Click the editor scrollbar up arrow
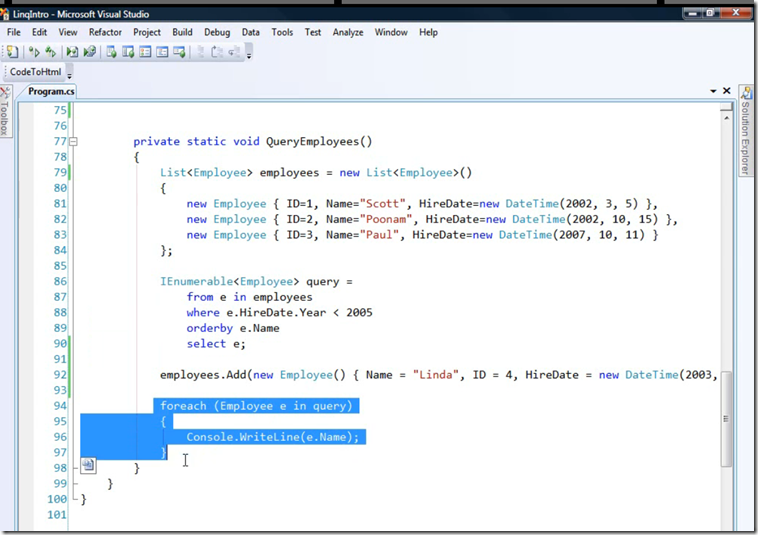This screenshot has width=758, height=535. pyautogui.click(x=727, y=118)
